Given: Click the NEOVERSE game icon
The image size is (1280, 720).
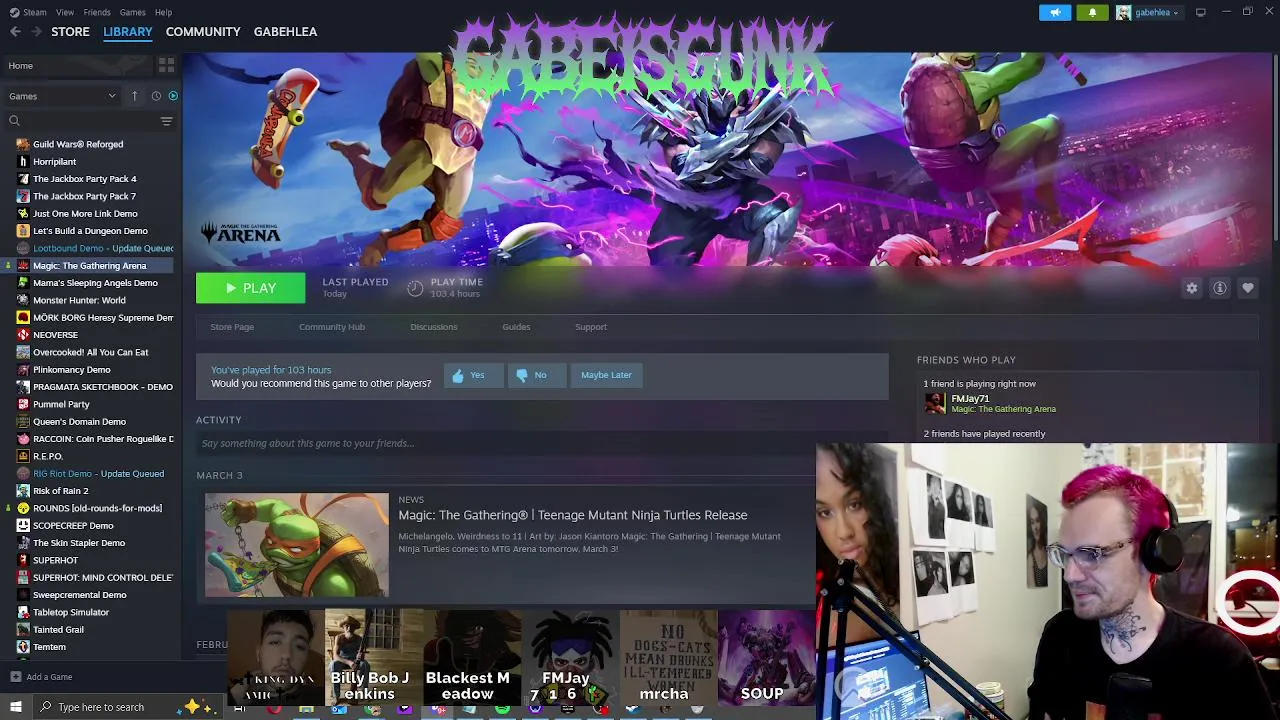Looking at the screenshot, I should click(x=23, y=335).
